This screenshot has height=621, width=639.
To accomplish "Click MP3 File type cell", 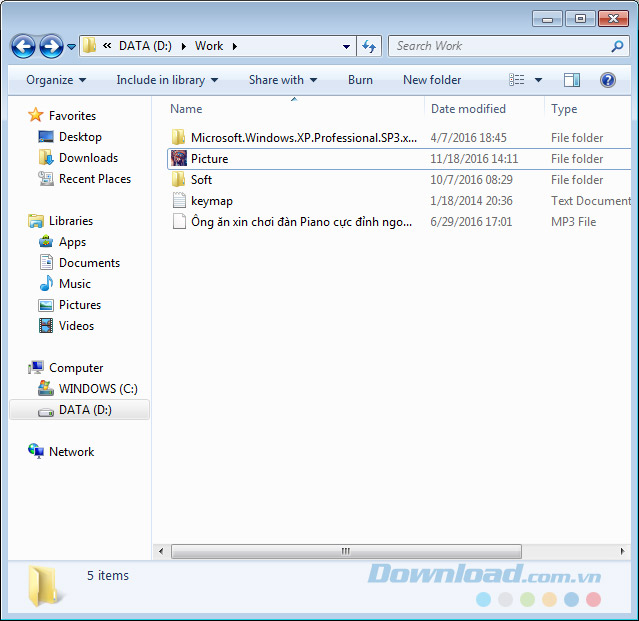I will pyautogui.click(x=573, y=222).
